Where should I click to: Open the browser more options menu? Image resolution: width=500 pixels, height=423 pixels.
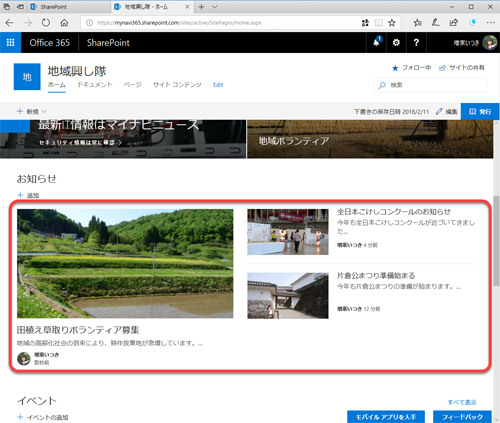pyautogui.click(x=490, y=23)
